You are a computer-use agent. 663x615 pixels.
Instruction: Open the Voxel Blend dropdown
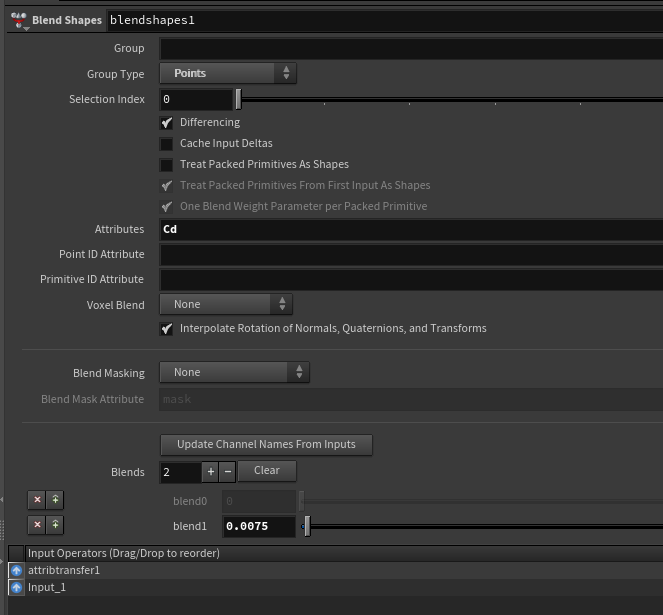pos(226,304)
